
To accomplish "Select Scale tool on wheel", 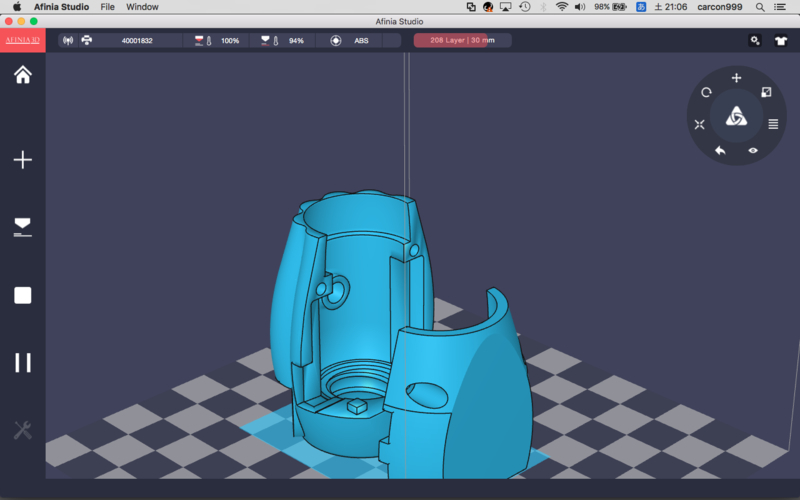I will tap(766, 92).
